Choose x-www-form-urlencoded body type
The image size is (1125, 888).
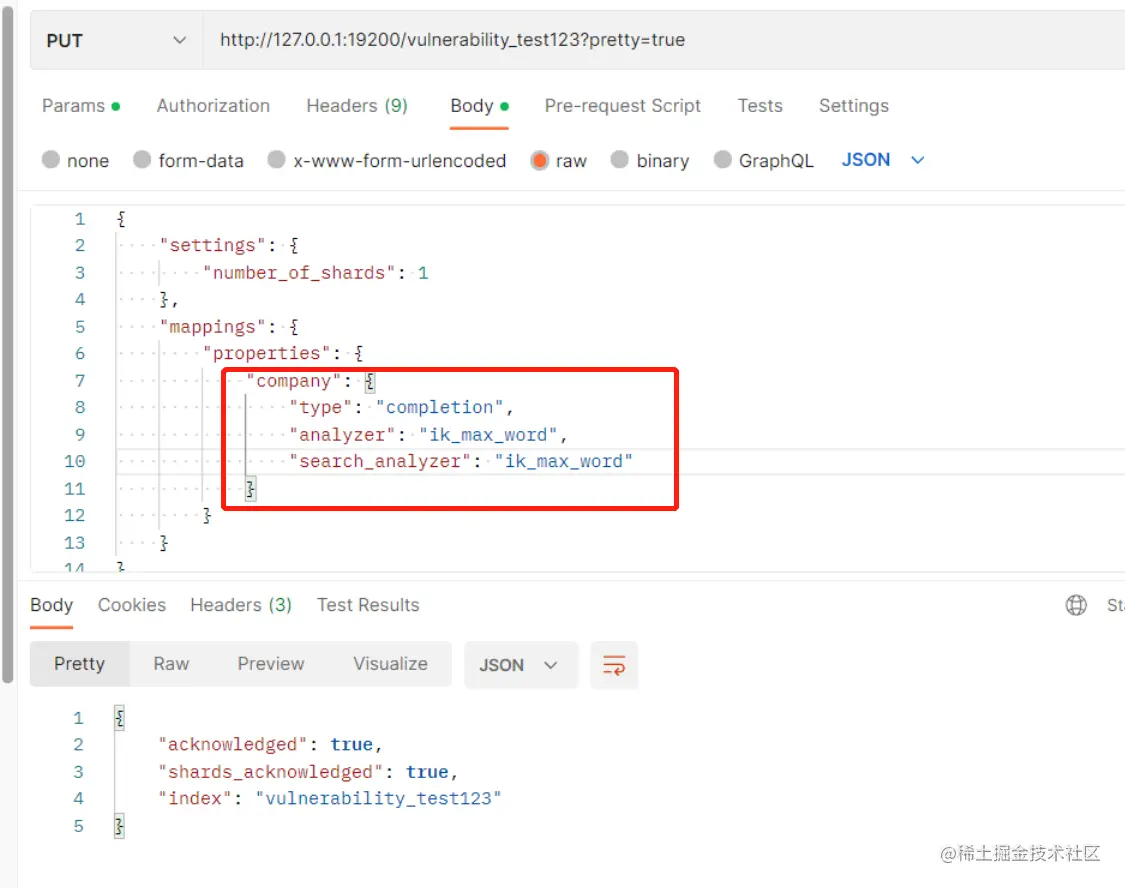pos(387,161)
